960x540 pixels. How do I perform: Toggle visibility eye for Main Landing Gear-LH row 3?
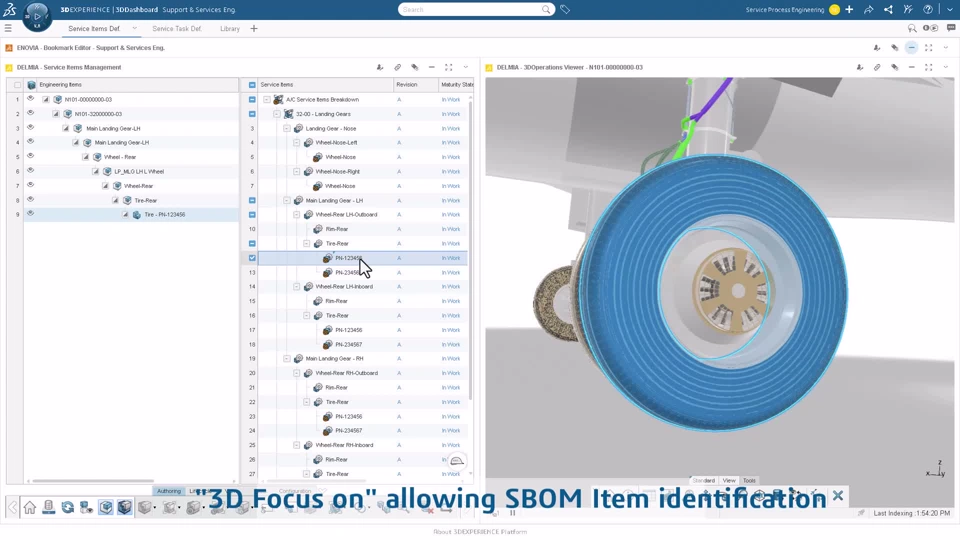30,127
